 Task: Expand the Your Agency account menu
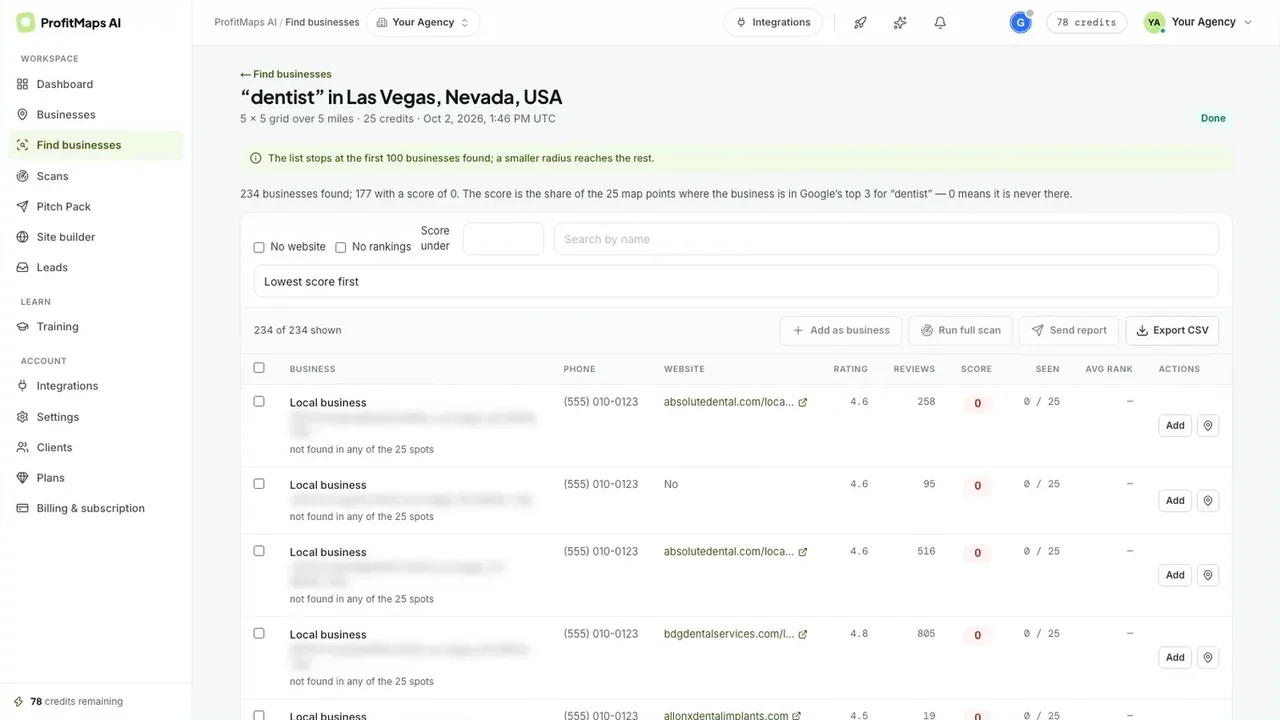1198,22
